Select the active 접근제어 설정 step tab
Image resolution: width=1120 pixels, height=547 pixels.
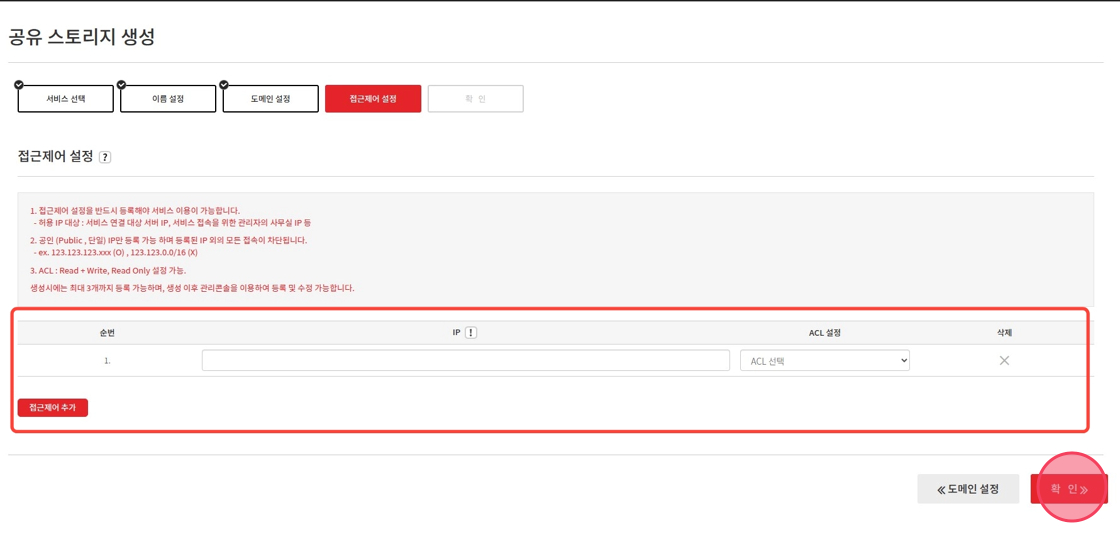pos(373,99)
